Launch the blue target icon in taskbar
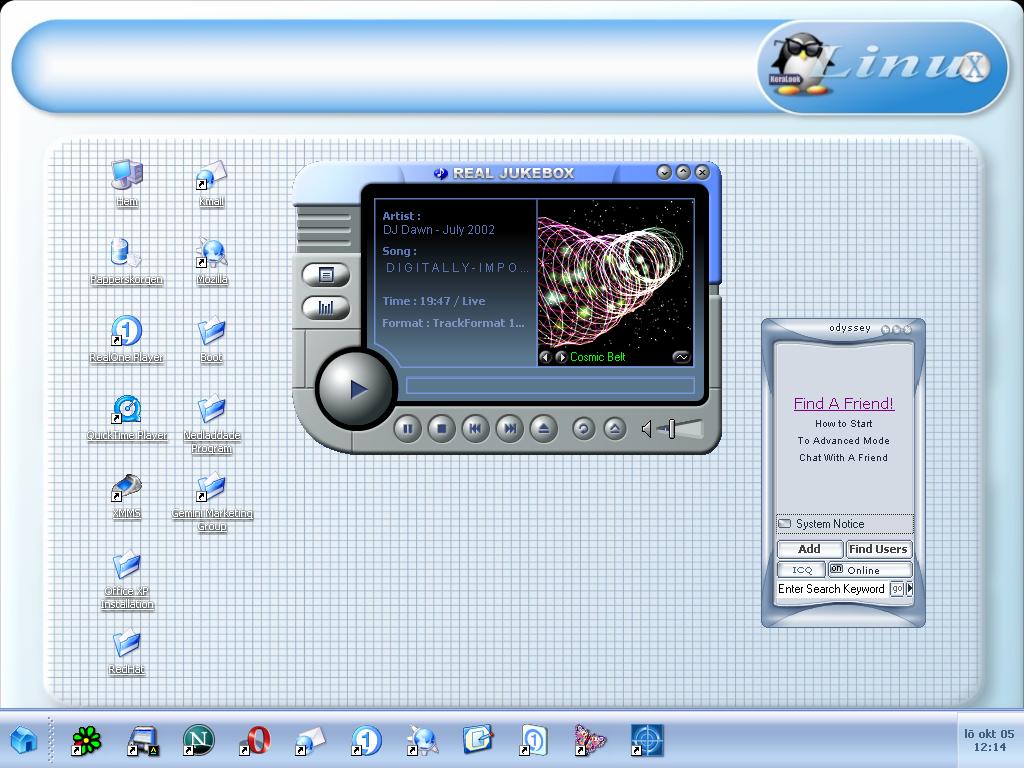The image size is (1024, 768). [647, 741]
